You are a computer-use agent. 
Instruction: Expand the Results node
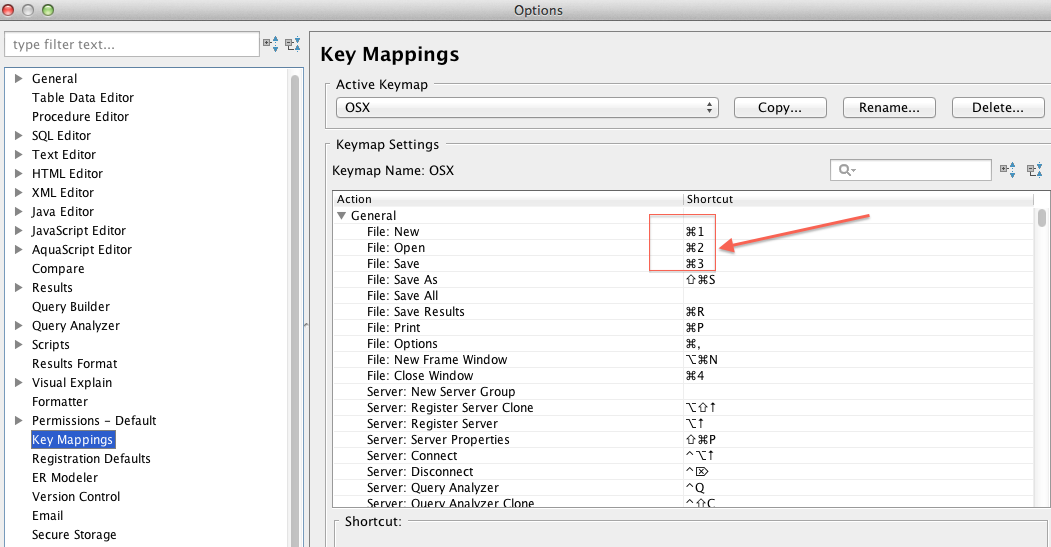click(x=19, y=288)
